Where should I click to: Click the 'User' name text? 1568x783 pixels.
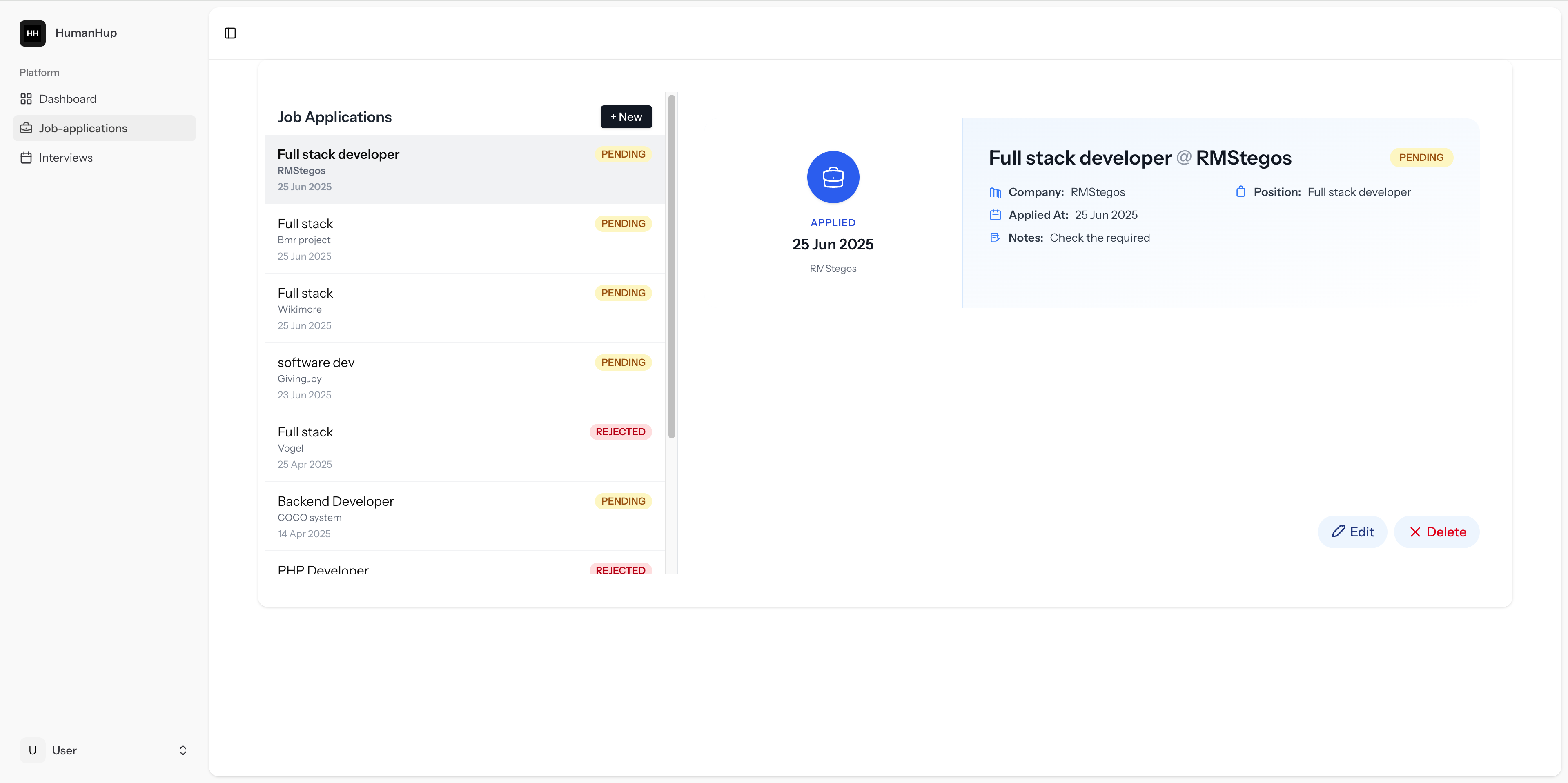coord(65,750)
